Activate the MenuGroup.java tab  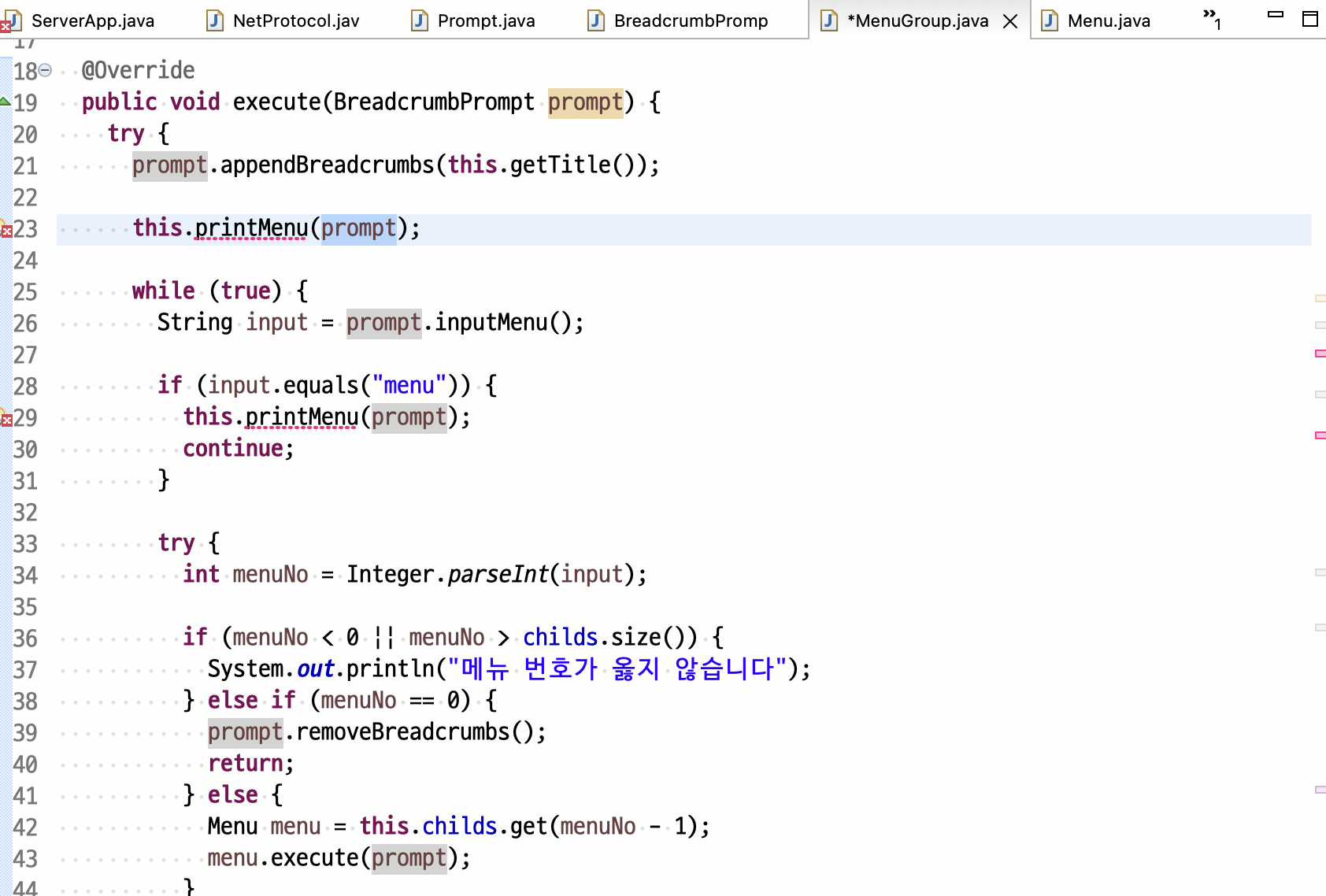[917, 20]
